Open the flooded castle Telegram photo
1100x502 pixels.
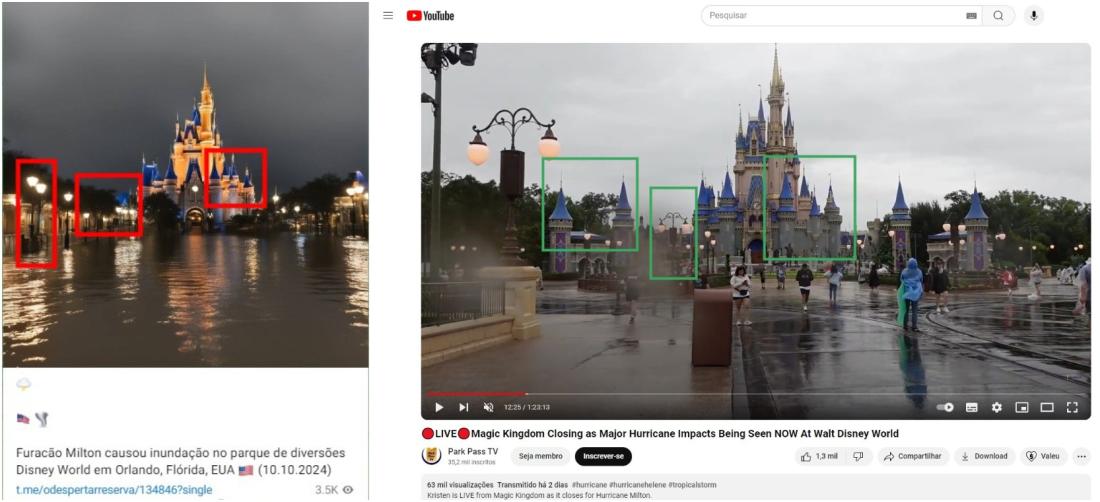[185, 184]
